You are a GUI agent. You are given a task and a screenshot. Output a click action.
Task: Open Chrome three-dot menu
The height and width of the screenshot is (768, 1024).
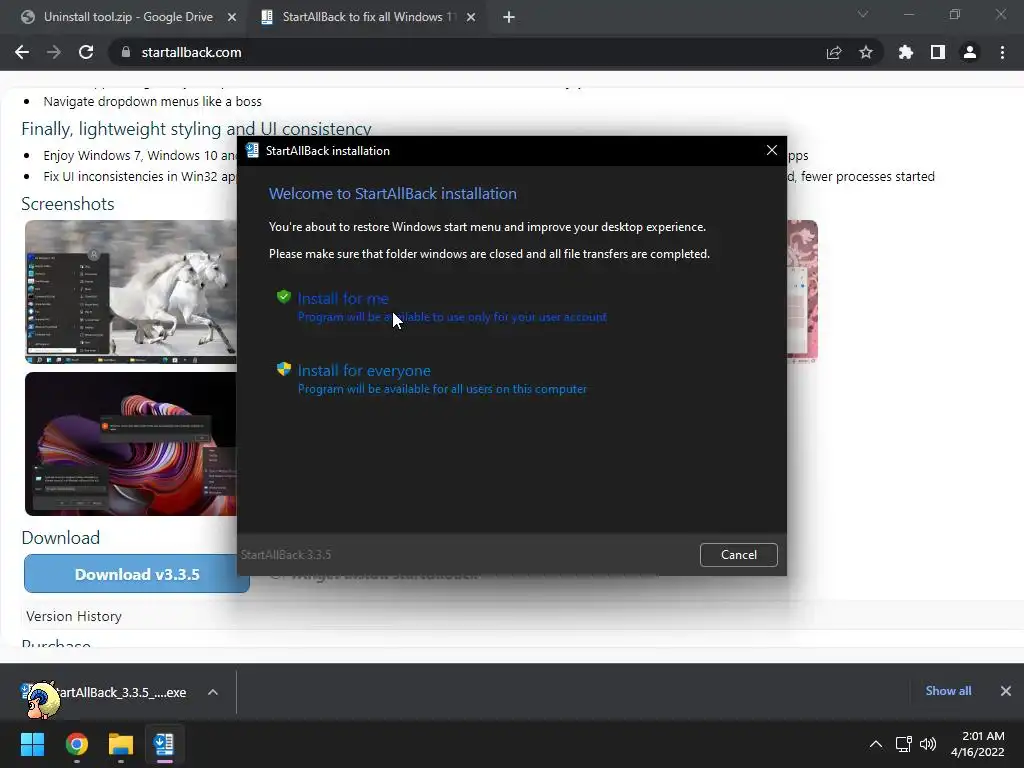pos(1002,52)
